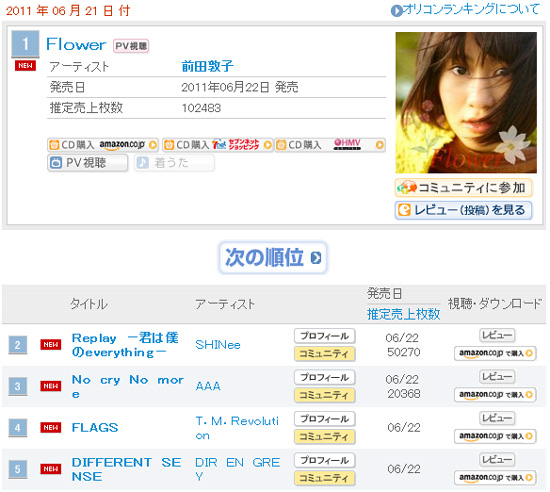This screenshot has height=492, width=550.
Task: Click プロフィール button in DIR EN GREY row
Action: (x=325, y=460)
